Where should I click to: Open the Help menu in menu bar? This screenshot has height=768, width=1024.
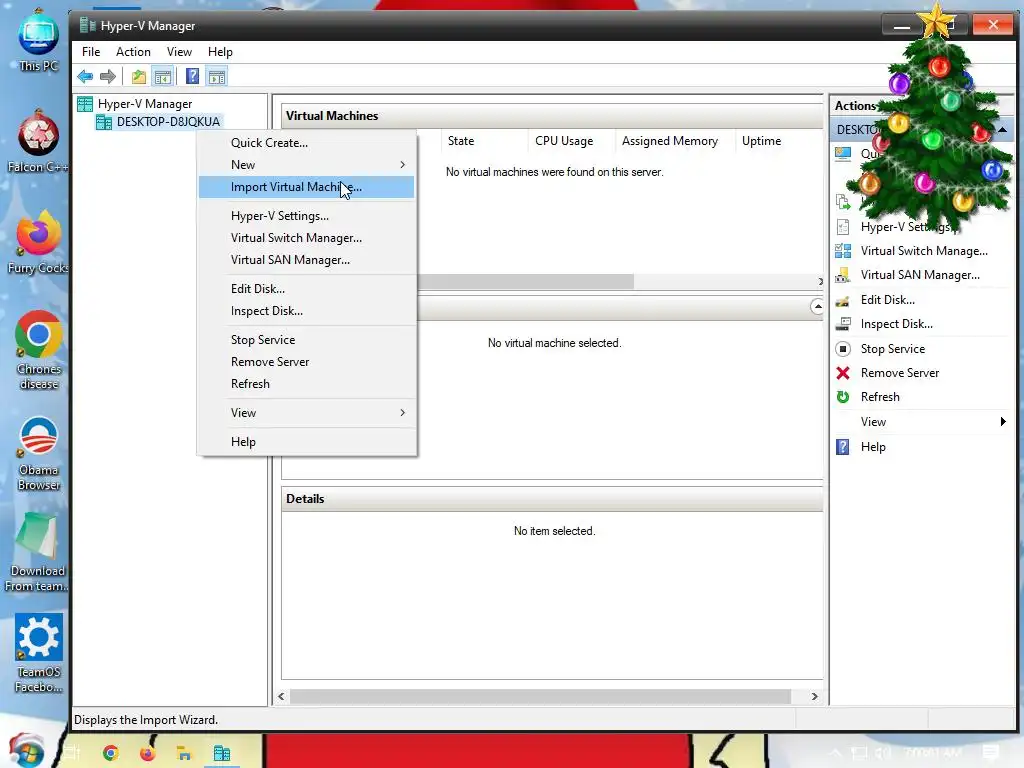pos(220,52)
